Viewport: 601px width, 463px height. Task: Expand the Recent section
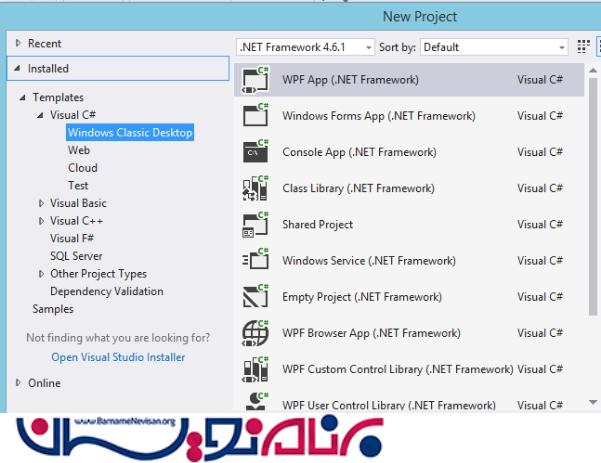(18, 44)
